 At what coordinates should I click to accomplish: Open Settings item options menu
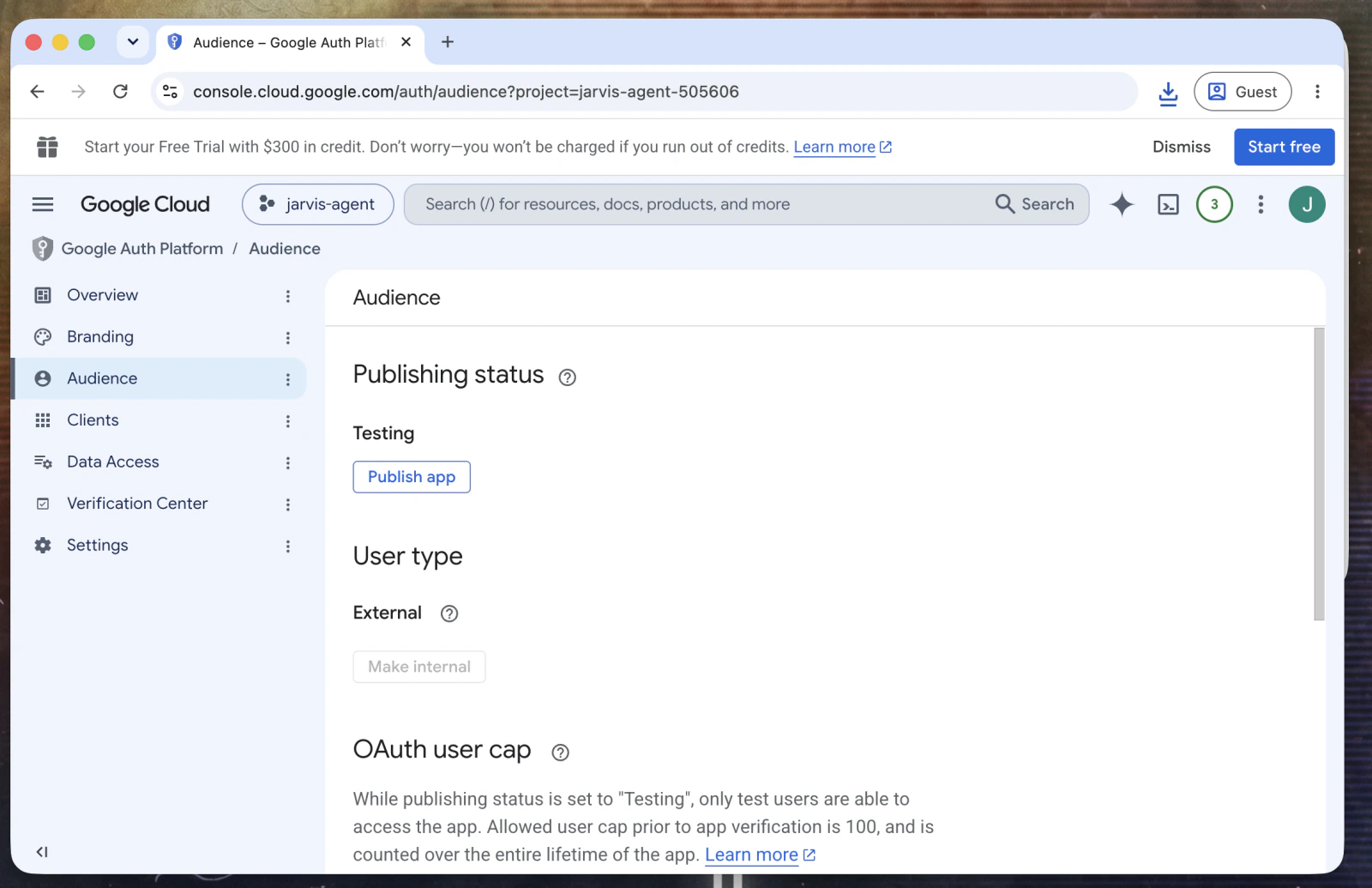click(x=288, y=547)
